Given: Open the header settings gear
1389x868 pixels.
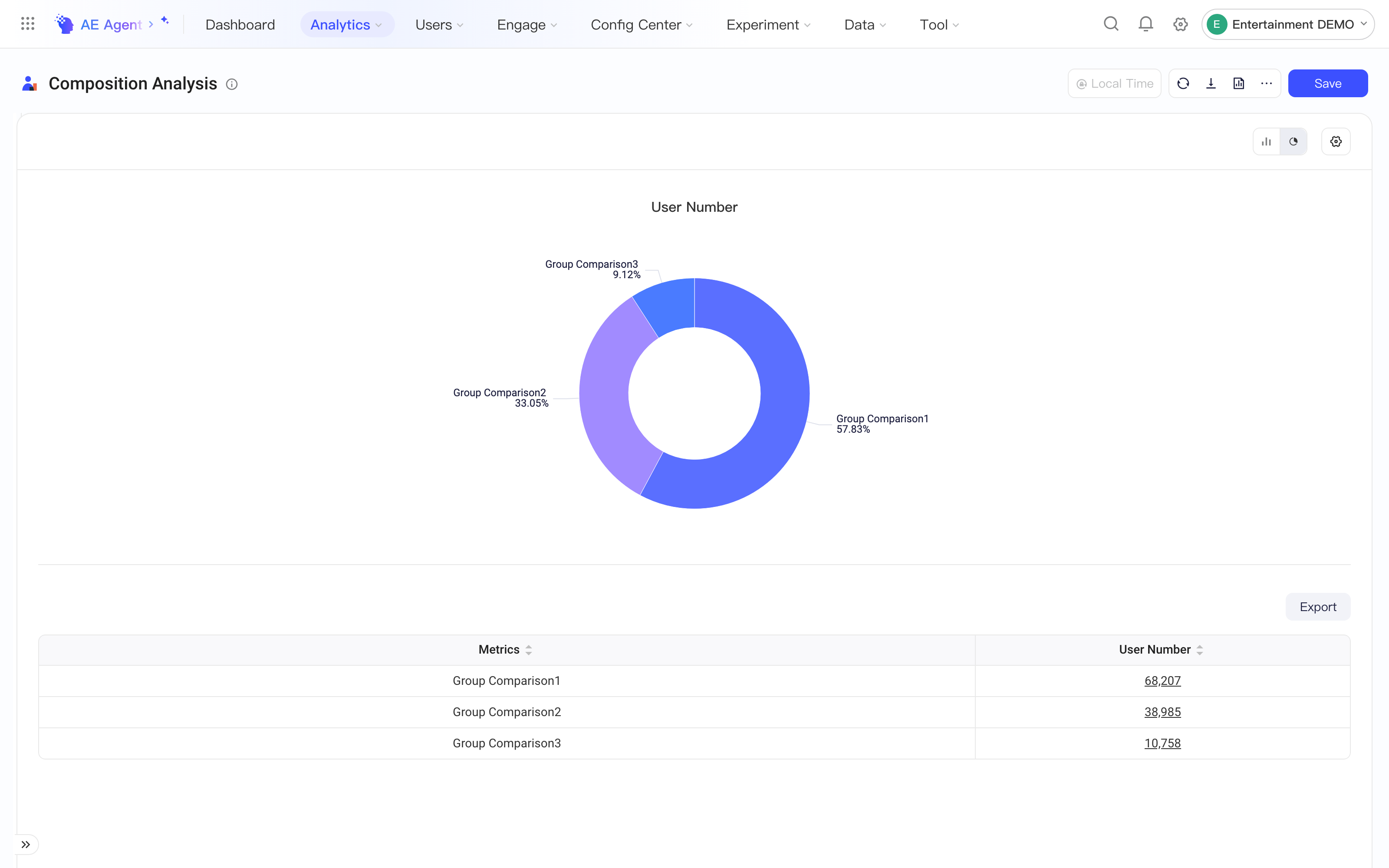Looking at the screenshot, I should [1180, 24].
